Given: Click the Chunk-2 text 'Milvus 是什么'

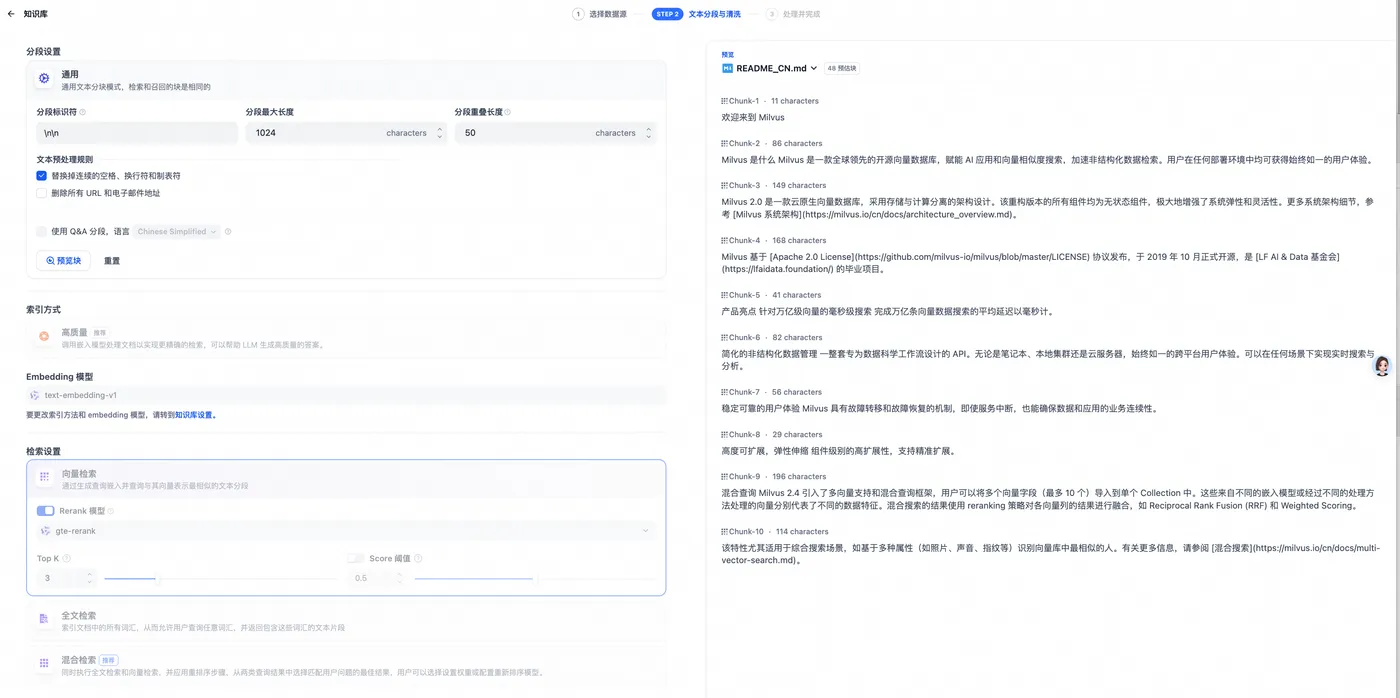Looking at the screenshot, I should (x=748, y=159).
